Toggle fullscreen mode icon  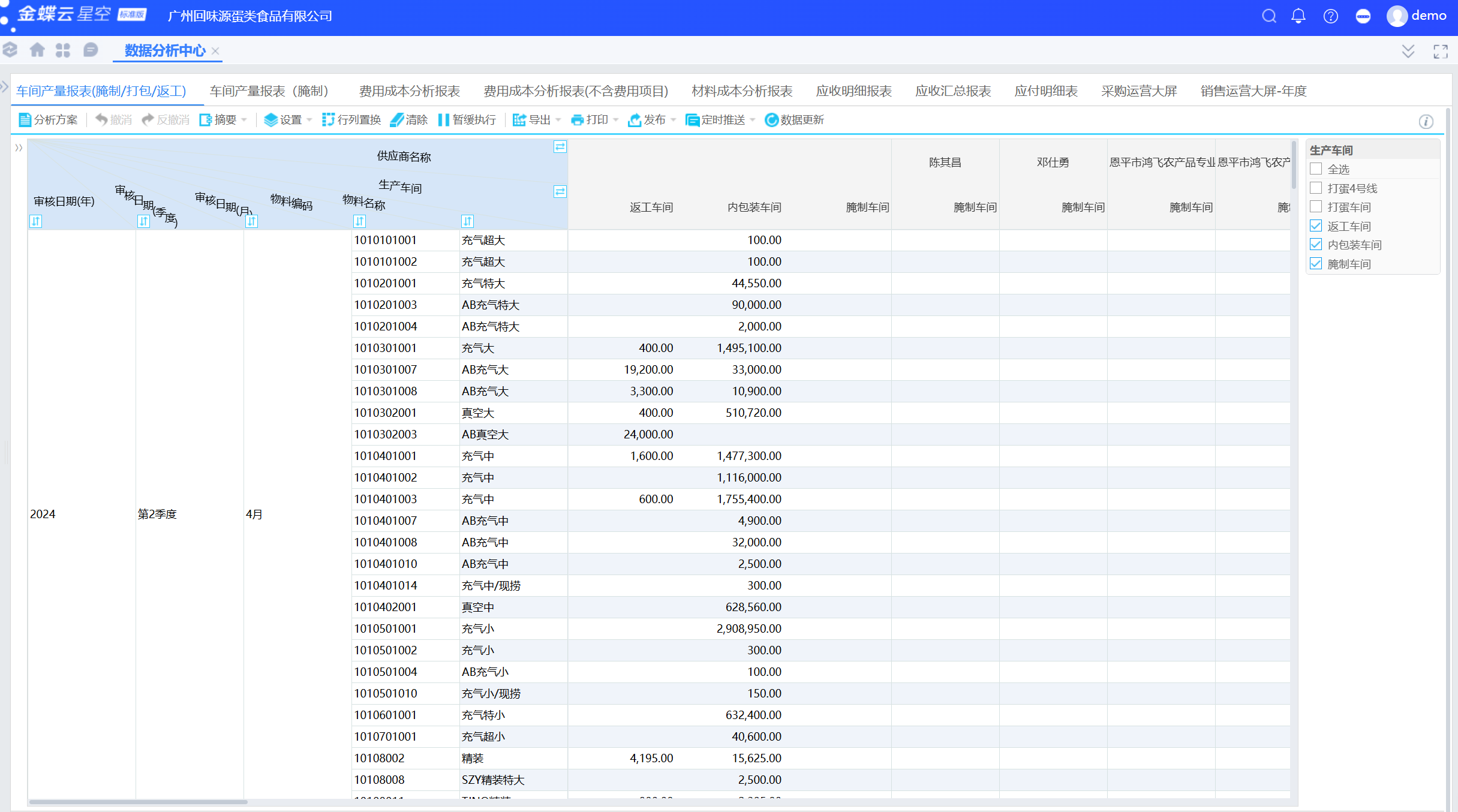[1441, 52]
